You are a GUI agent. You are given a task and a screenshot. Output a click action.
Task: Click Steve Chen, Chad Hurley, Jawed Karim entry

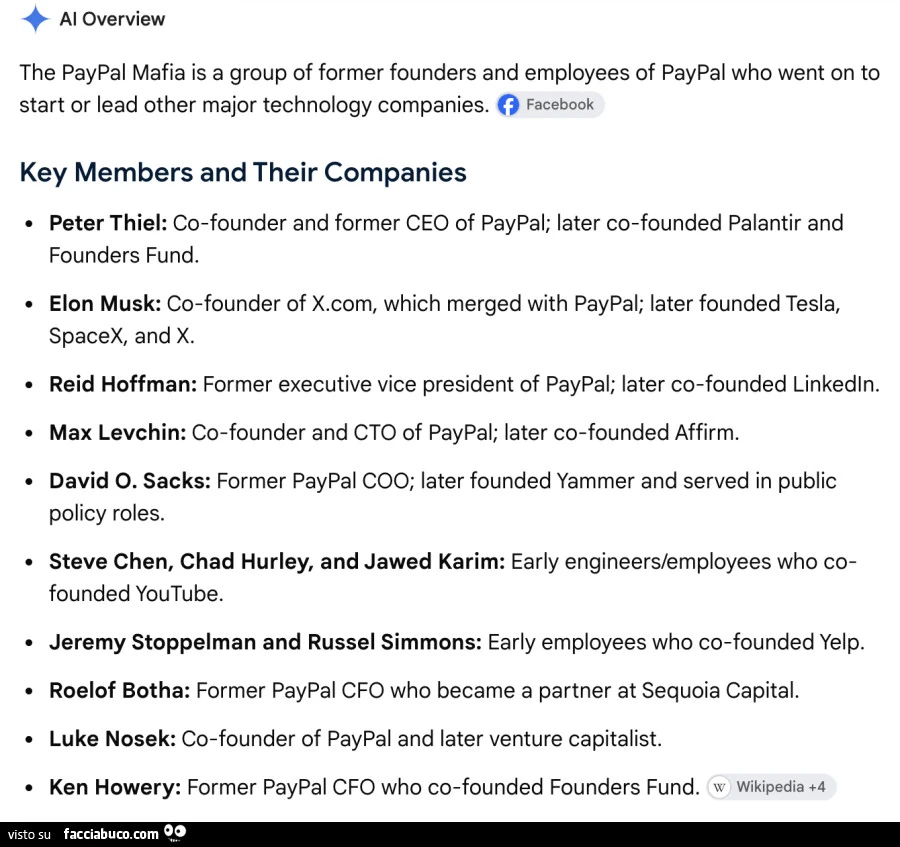point(277,561)
